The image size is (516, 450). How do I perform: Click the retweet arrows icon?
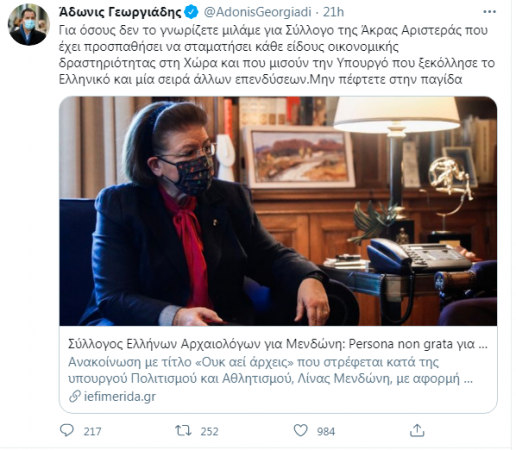tap(183, 430)
